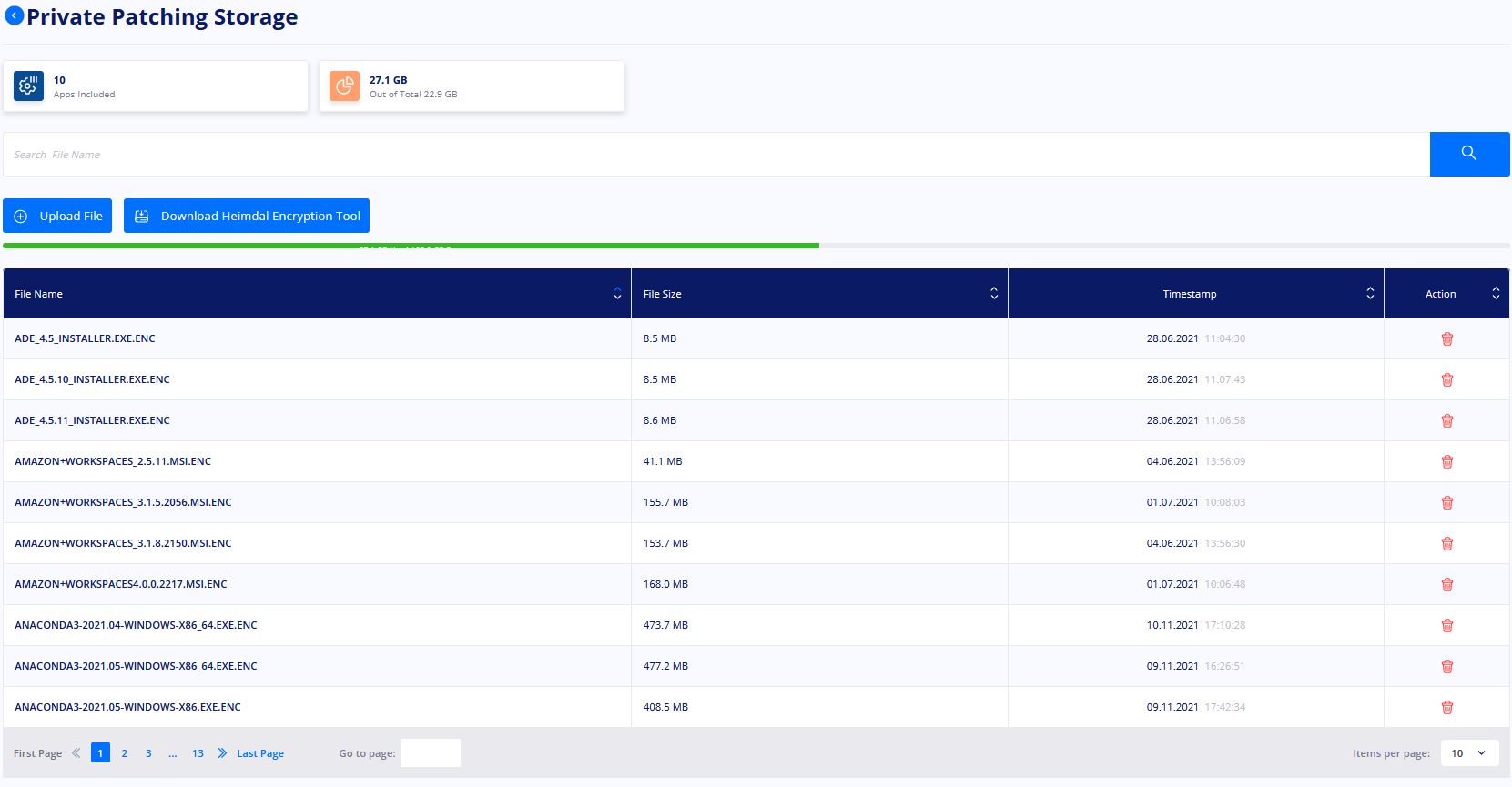Delete AMAZON+WORKSPACES_3.1.8.2150.MSI.ENC with its trash icon
1512x787 pixels.
coord(1447,543)
